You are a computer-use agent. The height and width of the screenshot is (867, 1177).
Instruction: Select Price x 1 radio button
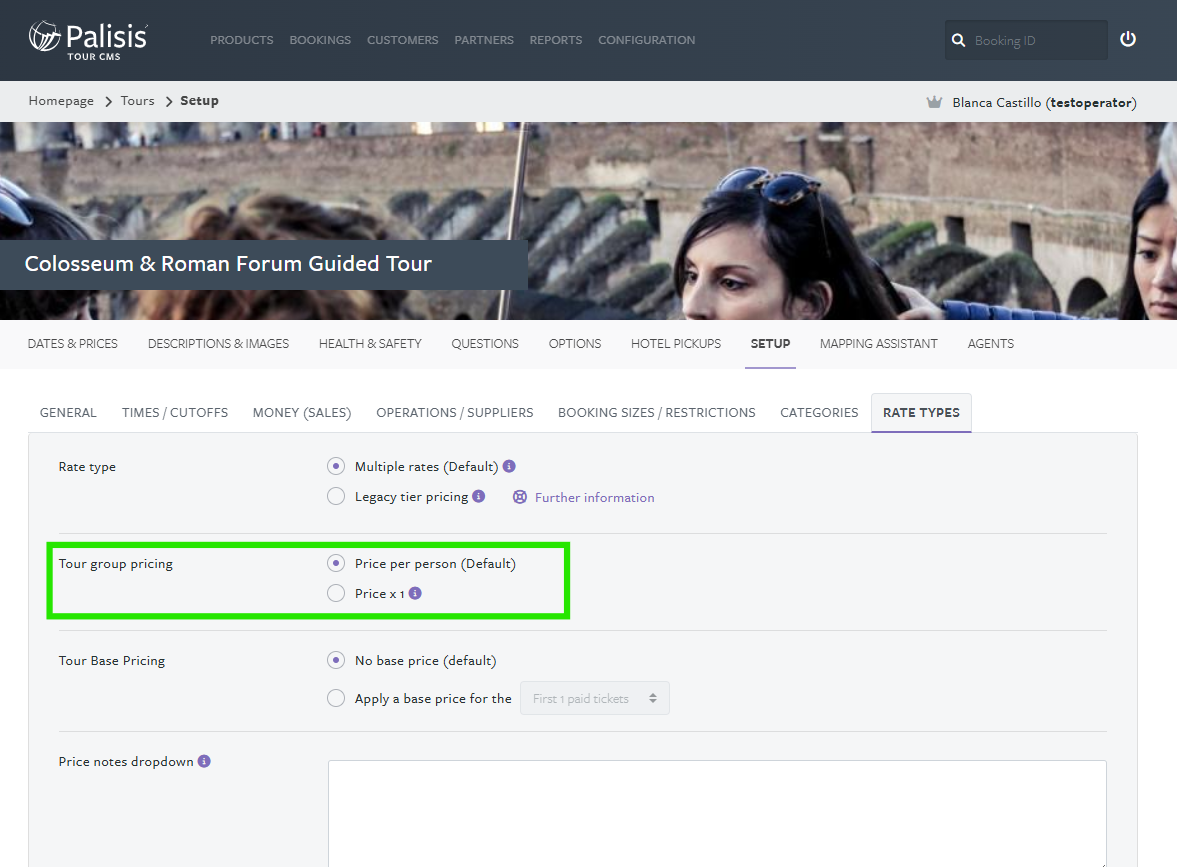[x=336, y=593]
